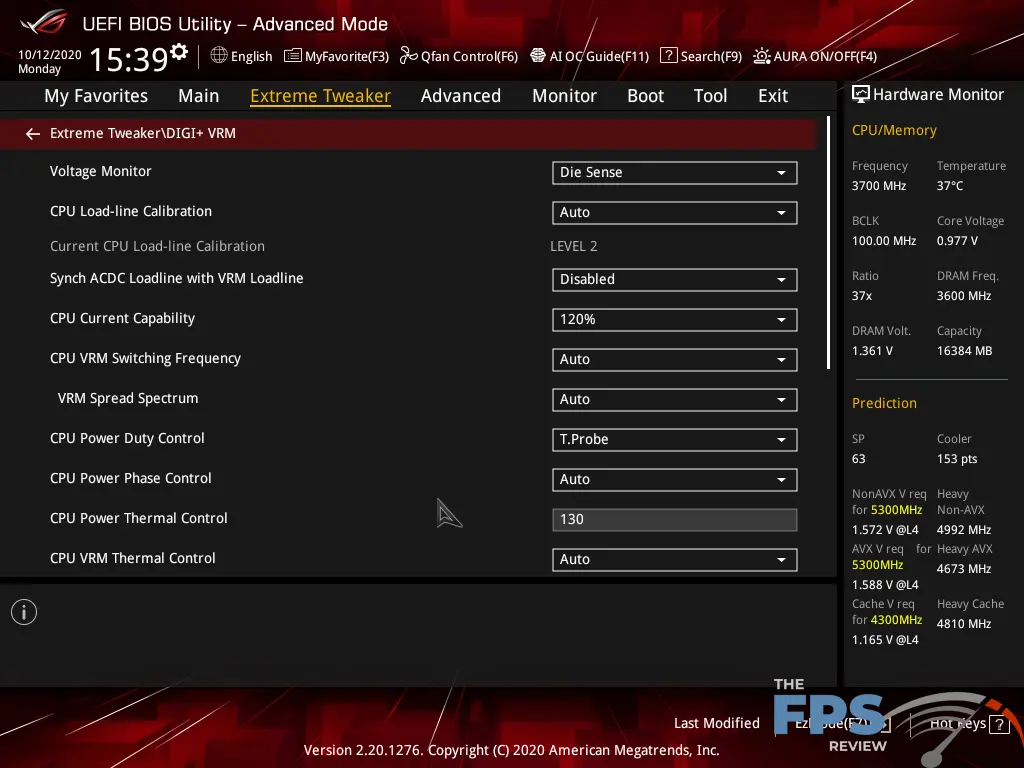Select the Extreme Tweaker tab
Image resolution: width=1024 pixels, height=768 pixels.
tap(321, 96)
